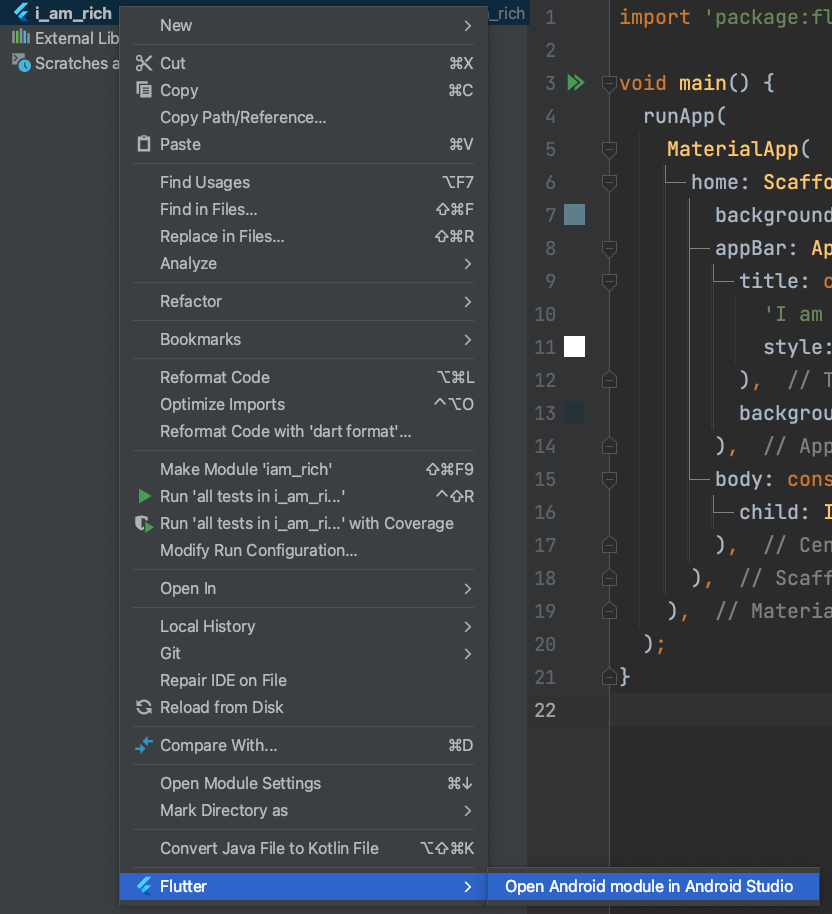Click the dark color swatch at line 13
832x914 pixels.
click(574, 413)
